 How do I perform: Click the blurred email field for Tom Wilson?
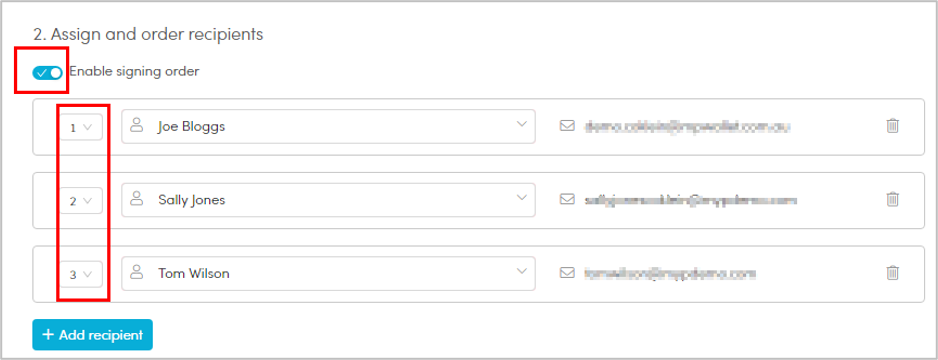coord(670,273)
